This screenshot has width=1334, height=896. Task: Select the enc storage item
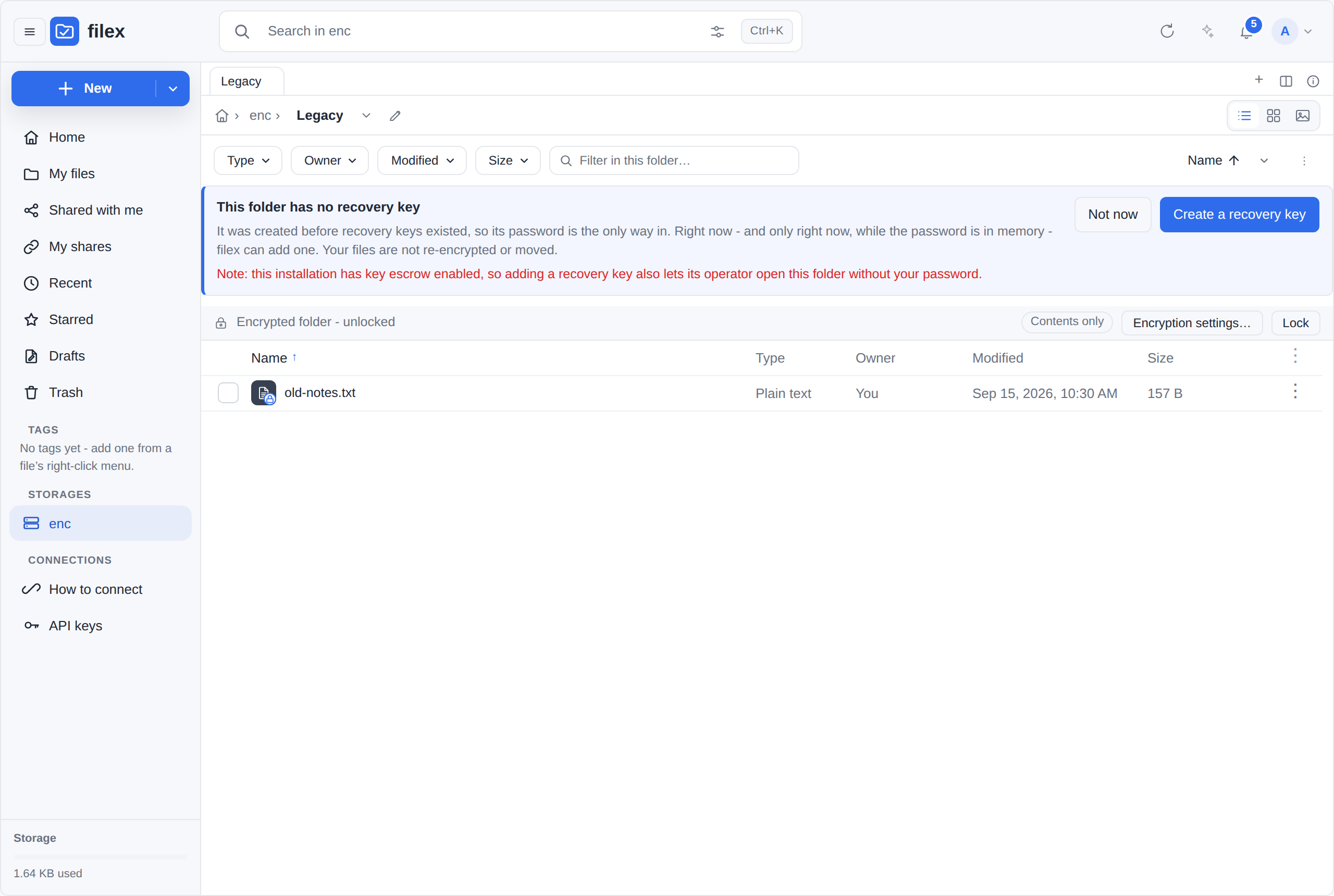click(x=101, y=524)
